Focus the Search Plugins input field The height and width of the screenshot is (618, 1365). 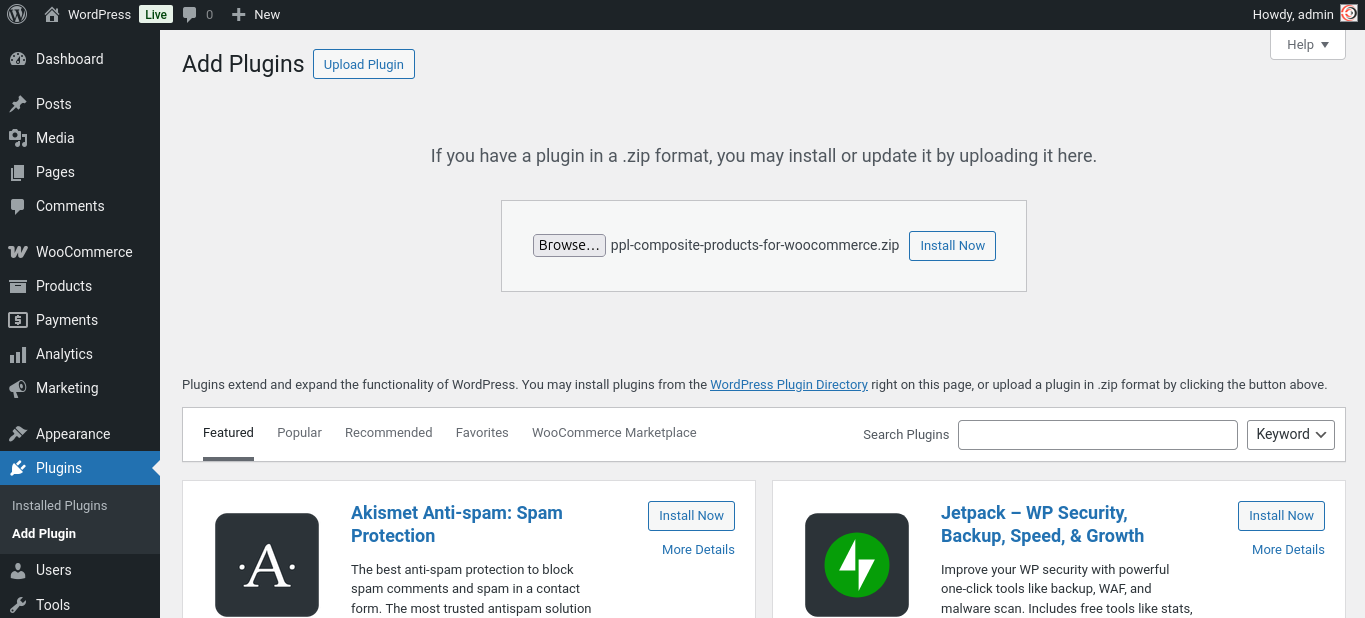pyautogui.click(x=1097, y=435)
